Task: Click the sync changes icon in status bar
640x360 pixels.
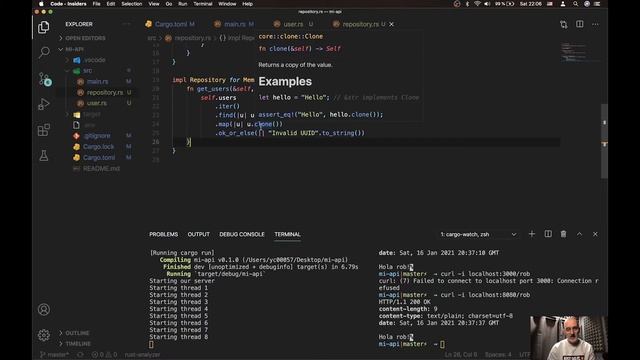Action: [80, 355]
